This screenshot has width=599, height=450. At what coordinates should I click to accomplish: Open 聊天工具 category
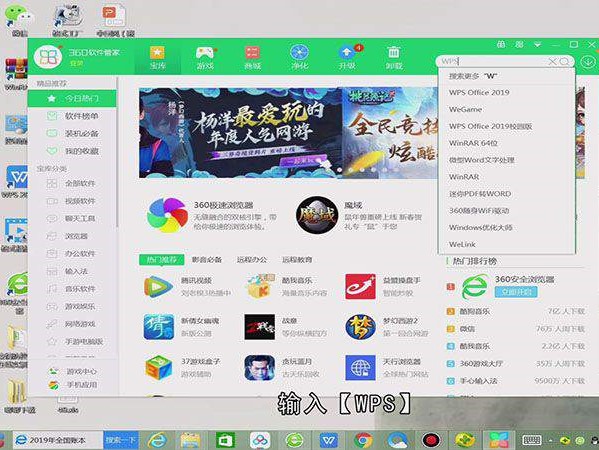click(72, 219)
